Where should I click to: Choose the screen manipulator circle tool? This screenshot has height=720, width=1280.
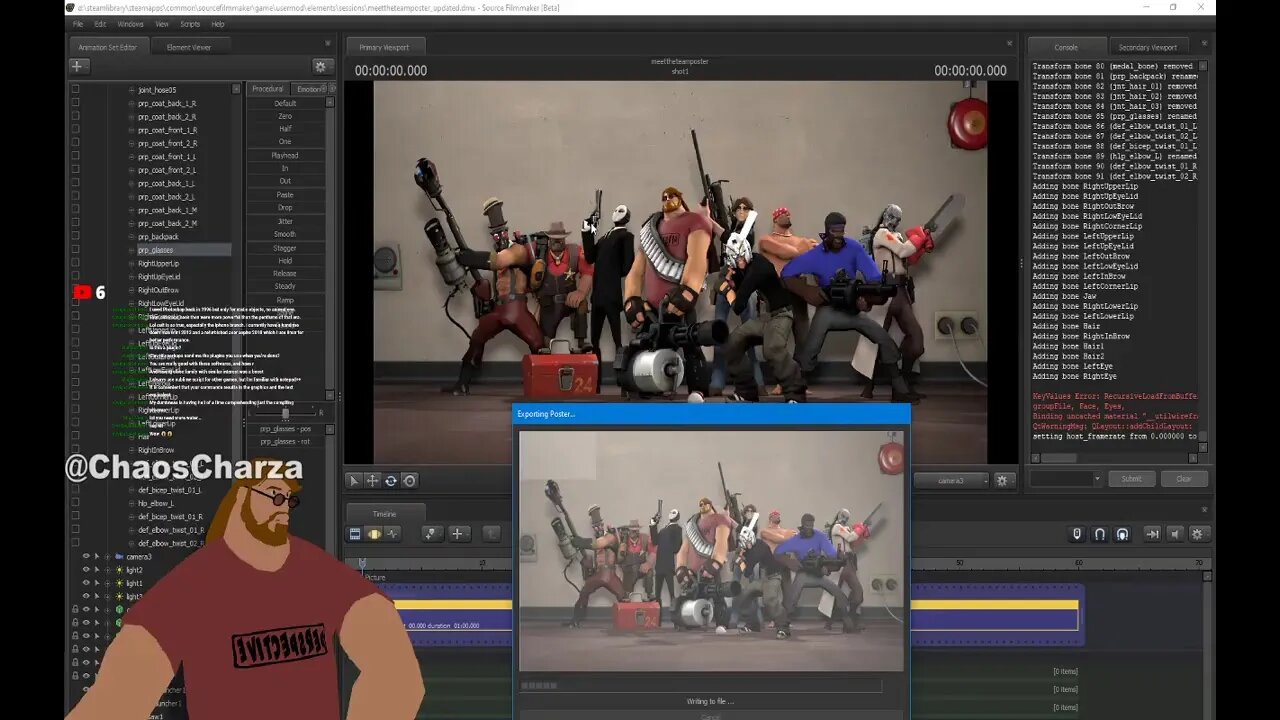point(409,481)
